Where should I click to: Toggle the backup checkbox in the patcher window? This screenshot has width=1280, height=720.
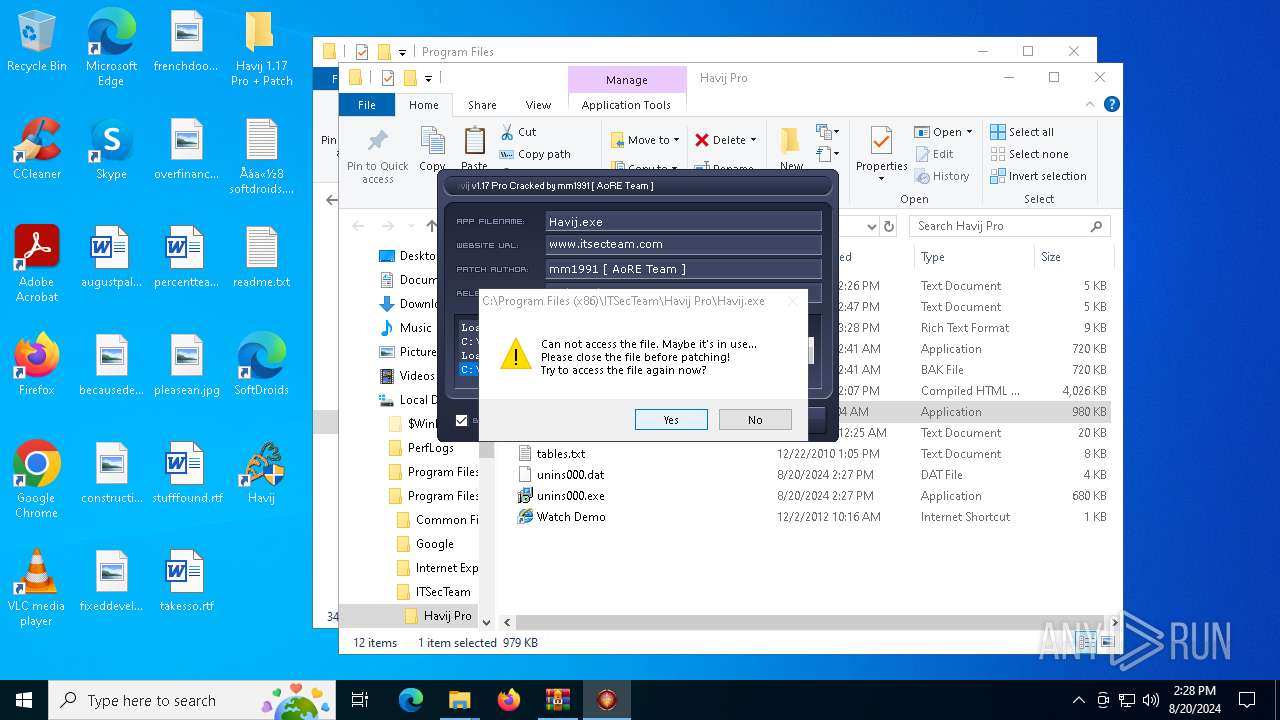[x=461, y=420]
